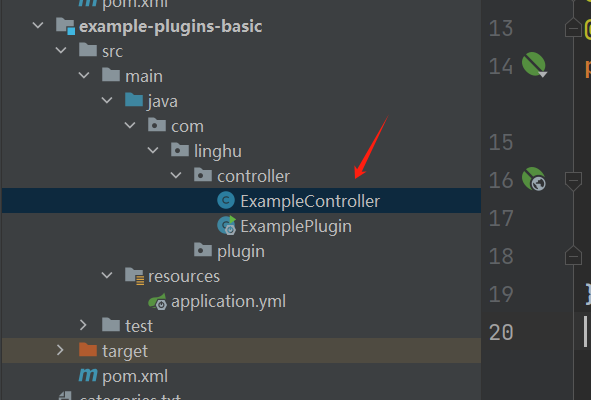Click the example-plugins-basic module icon
Image resolution: width=591 pixels, height=400 pixels.
click(x=65, y=26)
